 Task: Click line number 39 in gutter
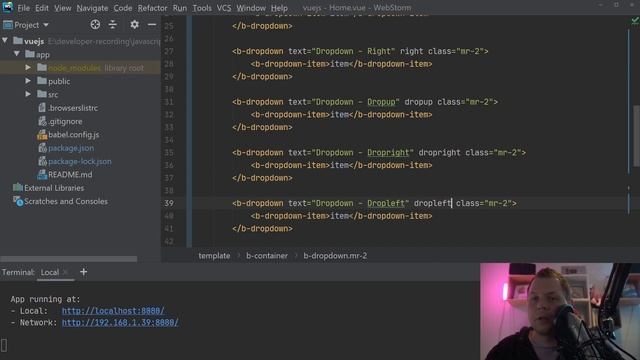point(169,203)
